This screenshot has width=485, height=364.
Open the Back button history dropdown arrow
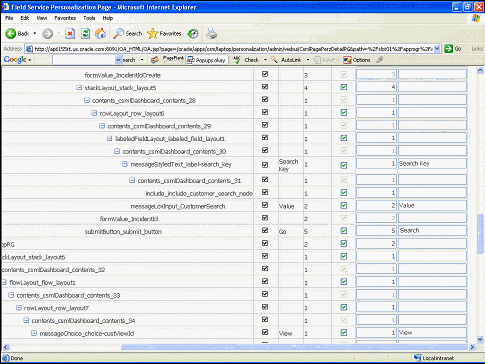coord(35,33)
